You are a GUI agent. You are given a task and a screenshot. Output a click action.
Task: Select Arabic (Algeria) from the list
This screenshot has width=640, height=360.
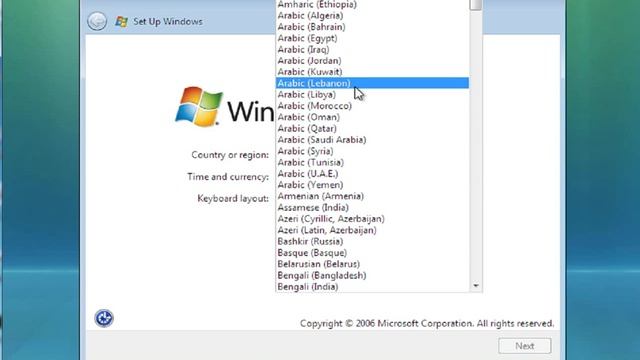pos(372,16)
